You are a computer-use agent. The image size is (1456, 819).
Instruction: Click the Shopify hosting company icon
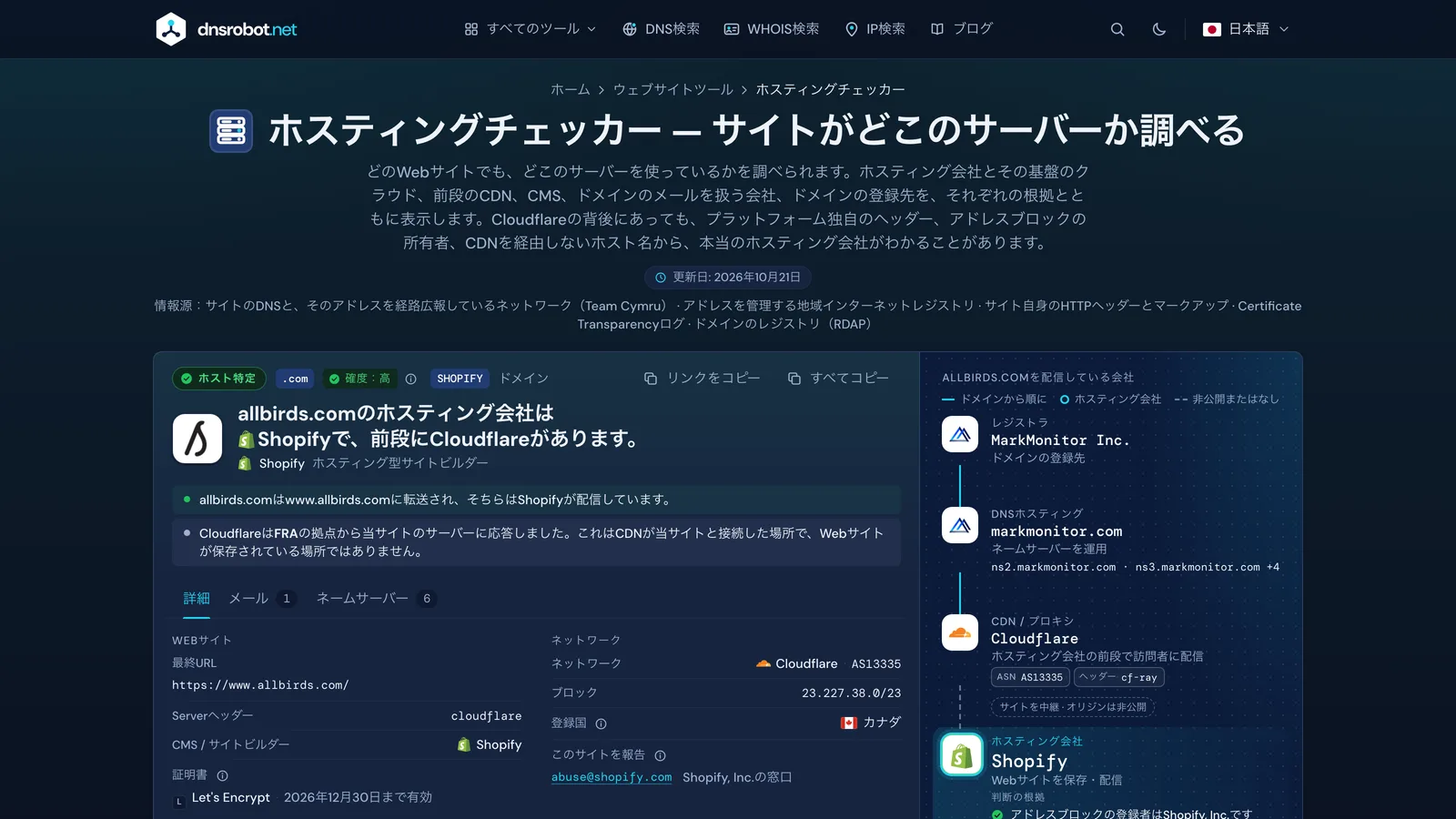coord(962,755)
